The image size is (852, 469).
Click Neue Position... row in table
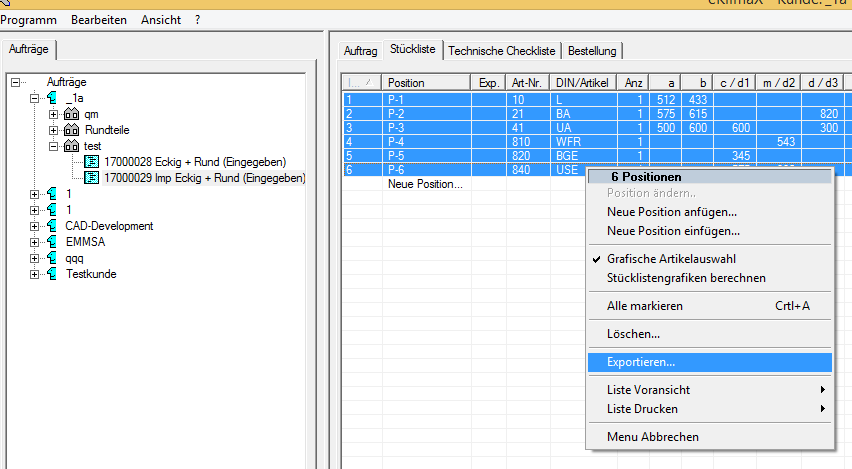point(425,184)
